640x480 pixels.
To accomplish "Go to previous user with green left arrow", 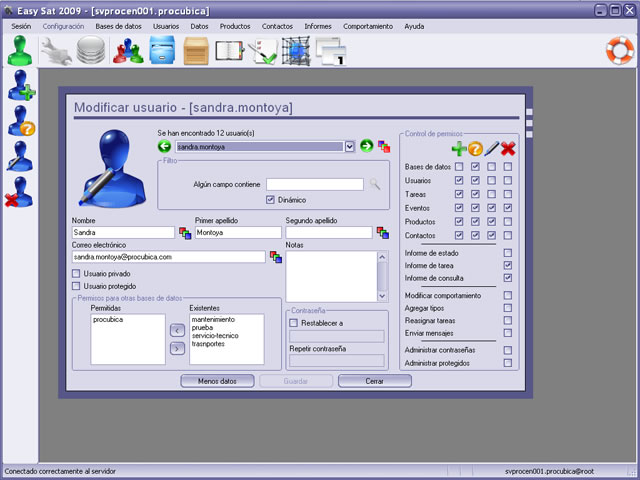I will click(164, 146).
